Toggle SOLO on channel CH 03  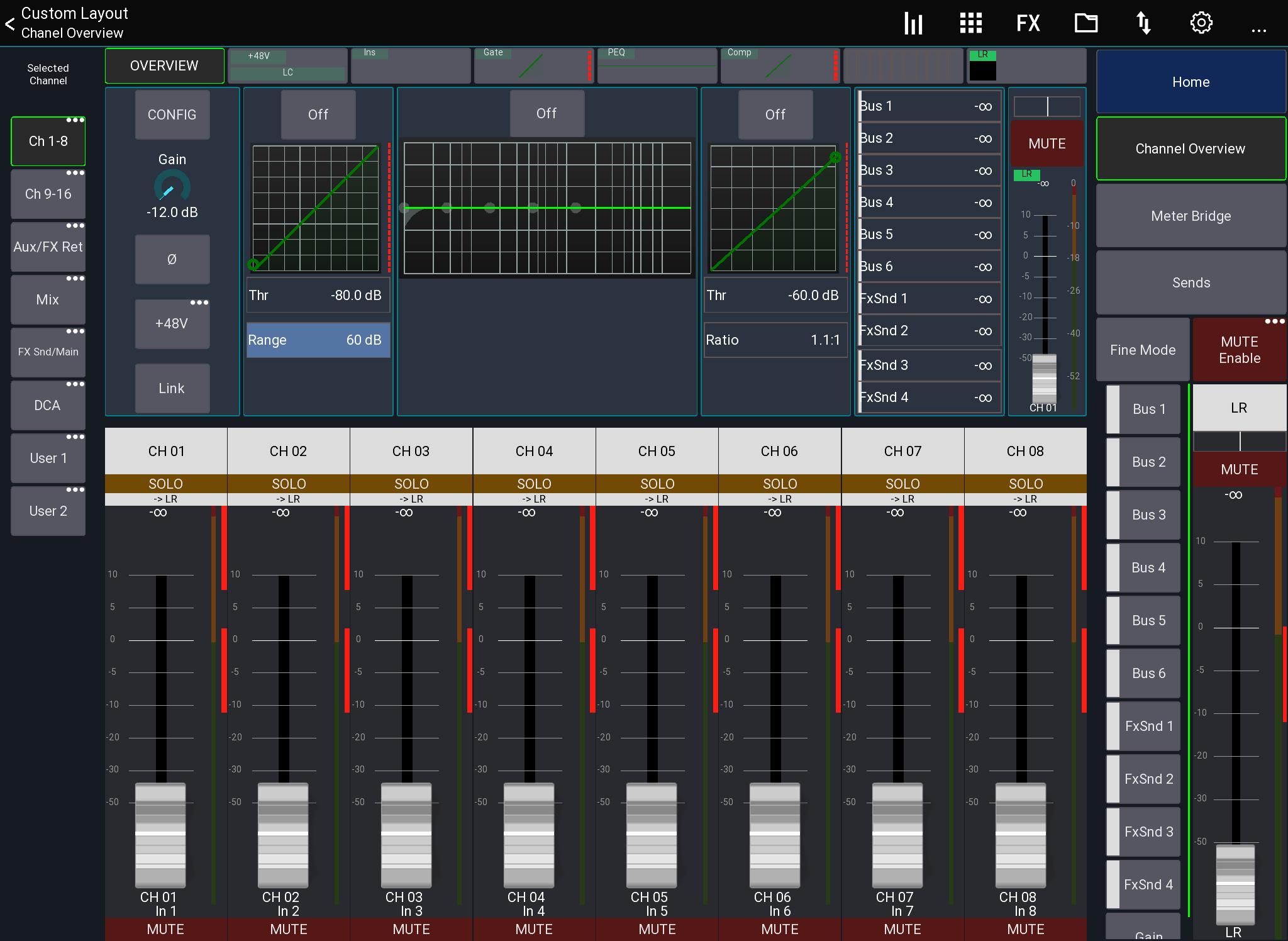tap(411, 484)
